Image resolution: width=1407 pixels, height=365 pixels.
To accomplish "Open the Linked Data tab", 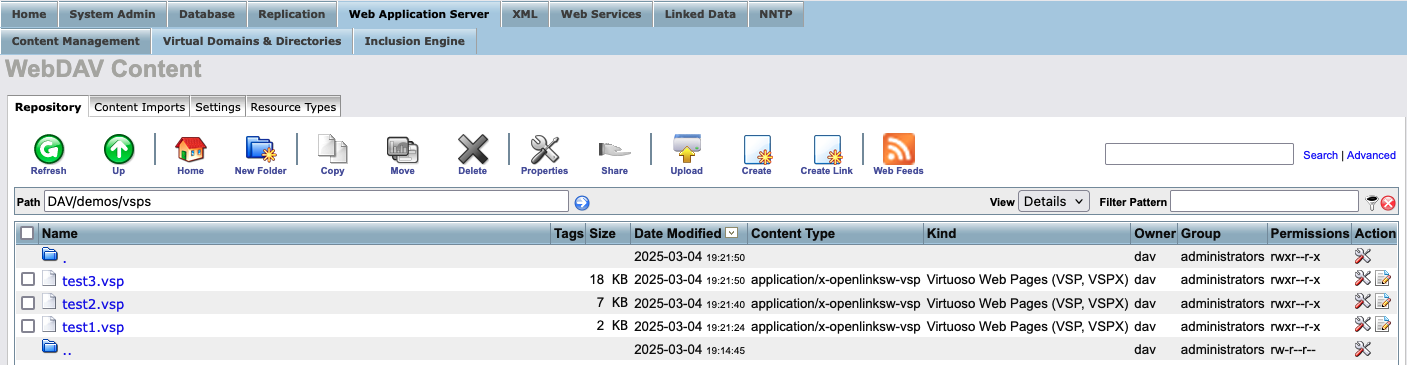I will pyautogui.click(x=700, y=14).
